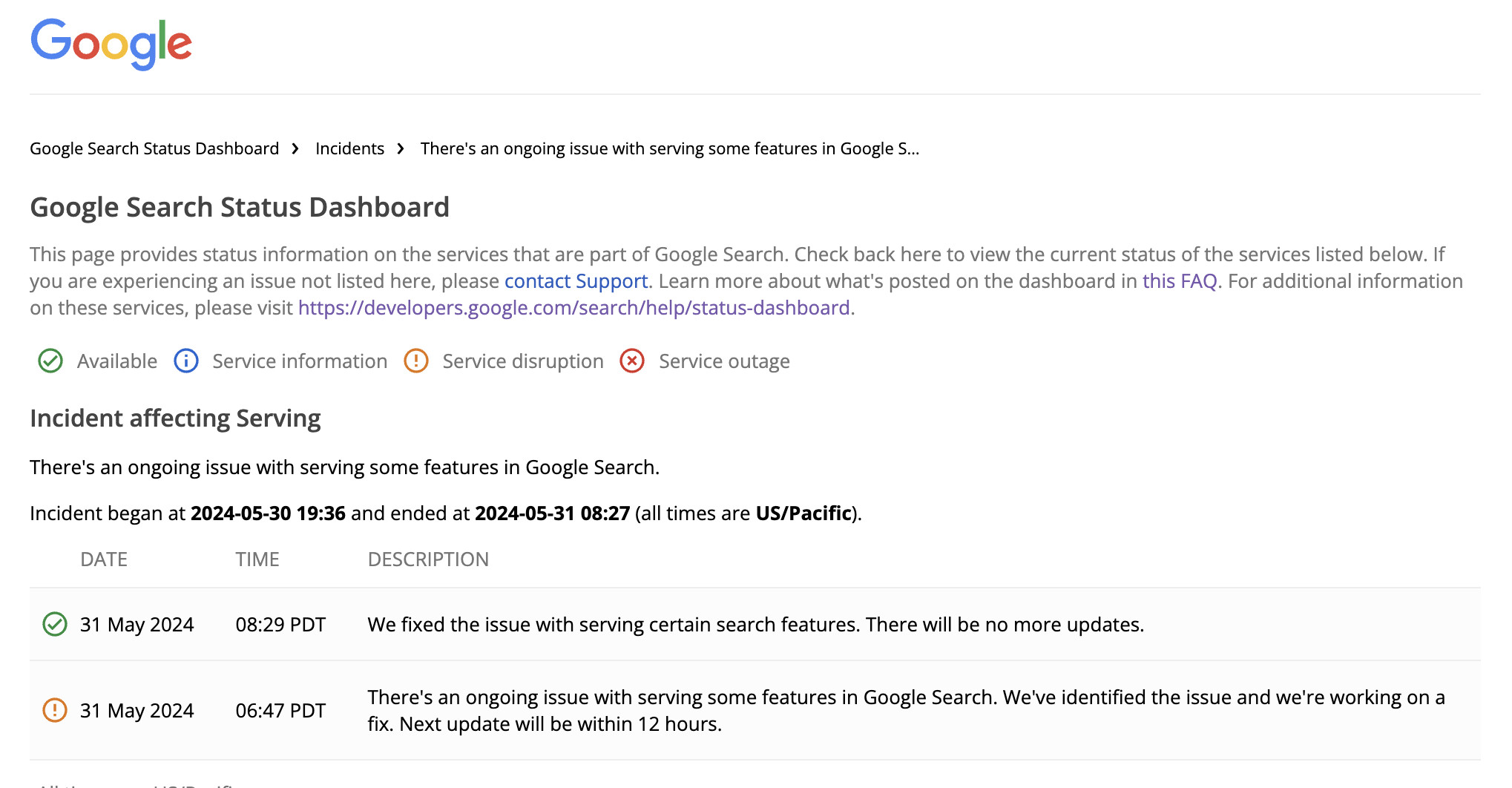Viewport: 1512px width, 788px height.
Task: Open the Incidents breadcrumb page
Action: coord(349,148)
